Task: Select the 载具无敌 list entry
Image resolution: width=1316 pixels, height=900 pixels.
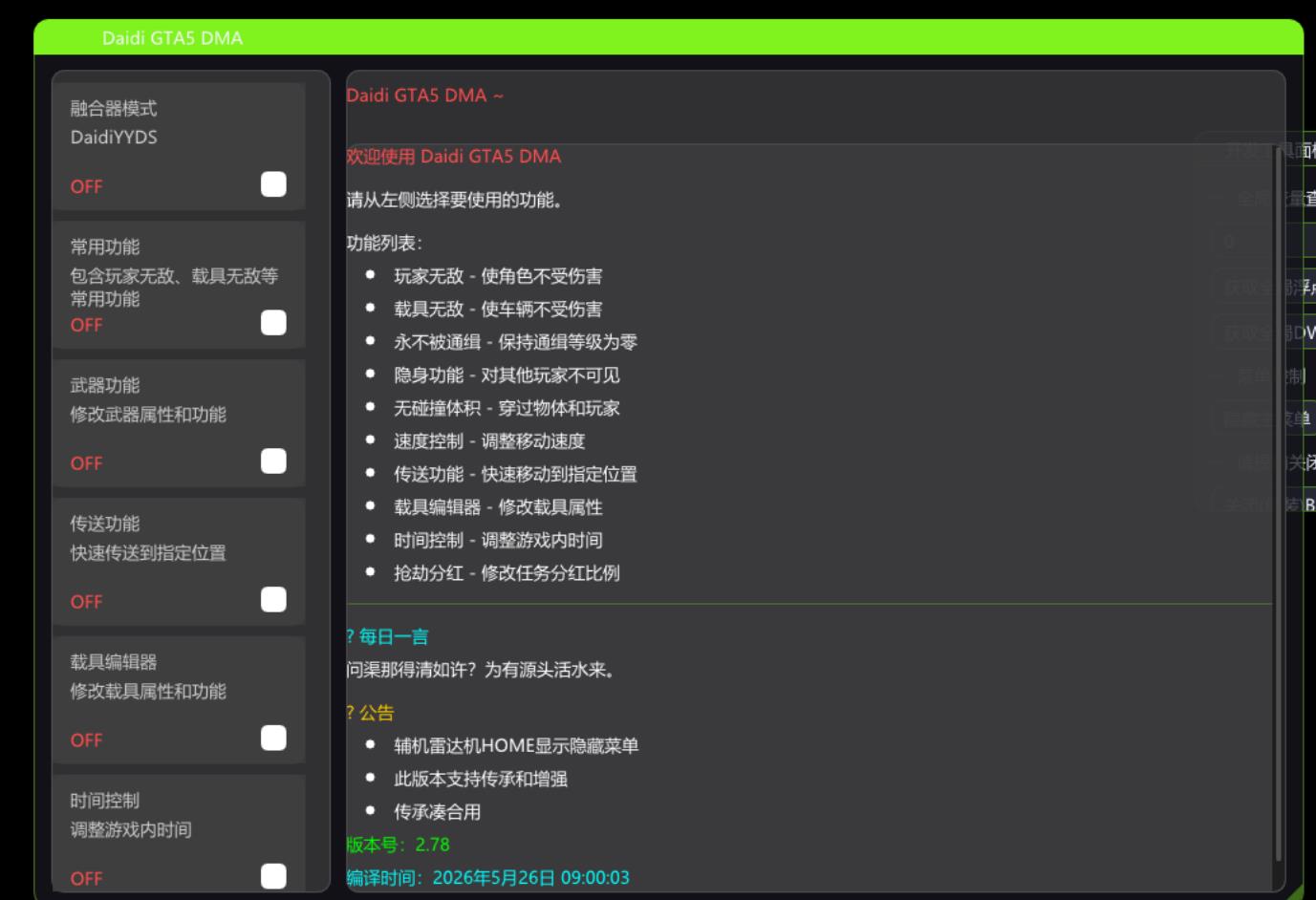Action: (498, 310)
